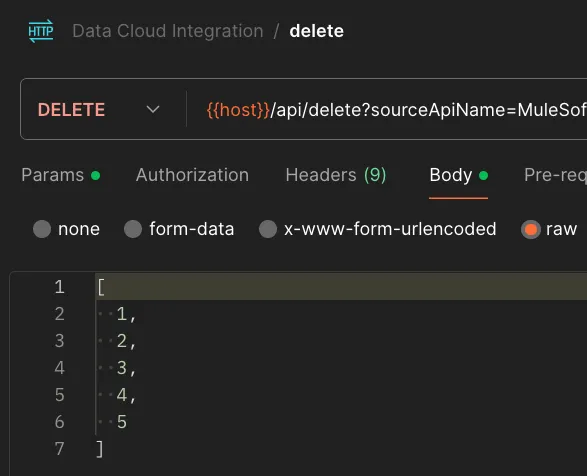Switch to the Params tab
587x476 pixels.
pyautogui.click(x=61, y=175)
